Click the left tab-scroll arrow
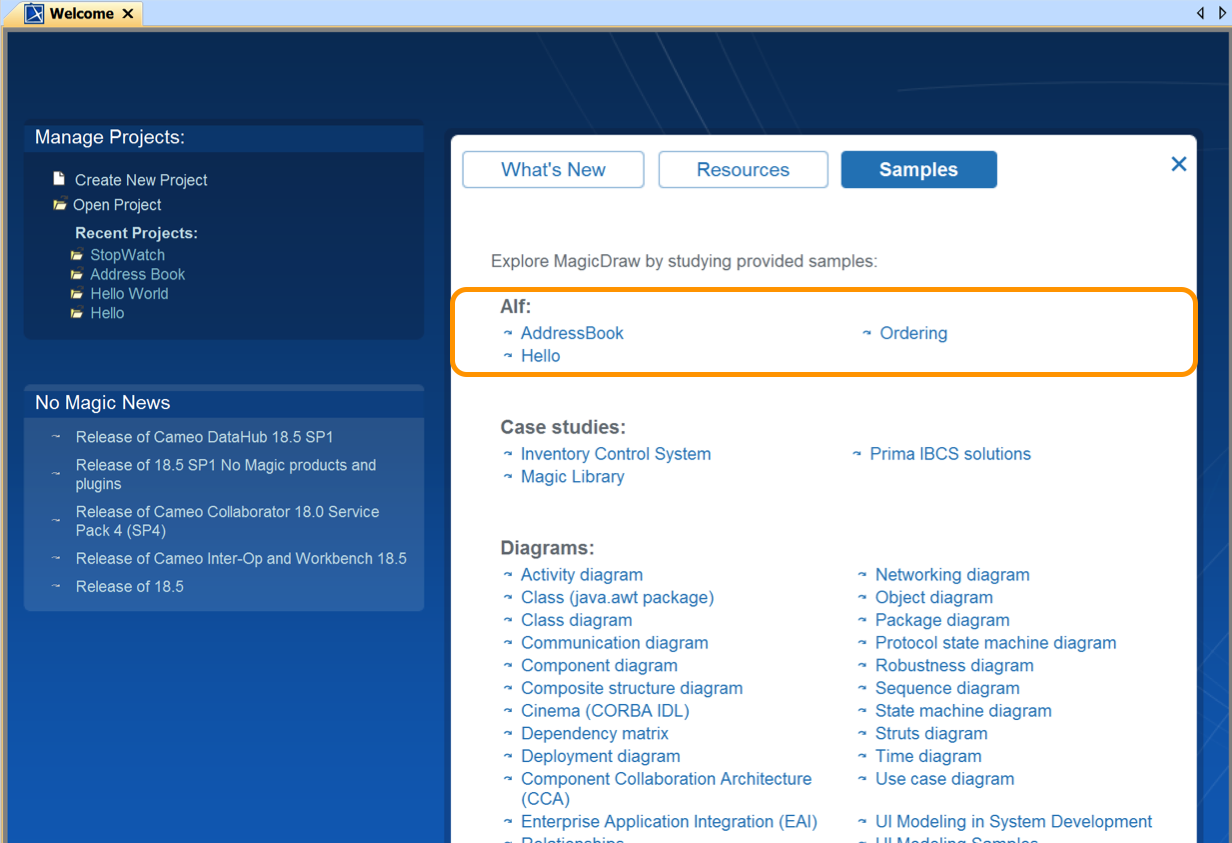1232x843 pixels. coord(1201,13)
